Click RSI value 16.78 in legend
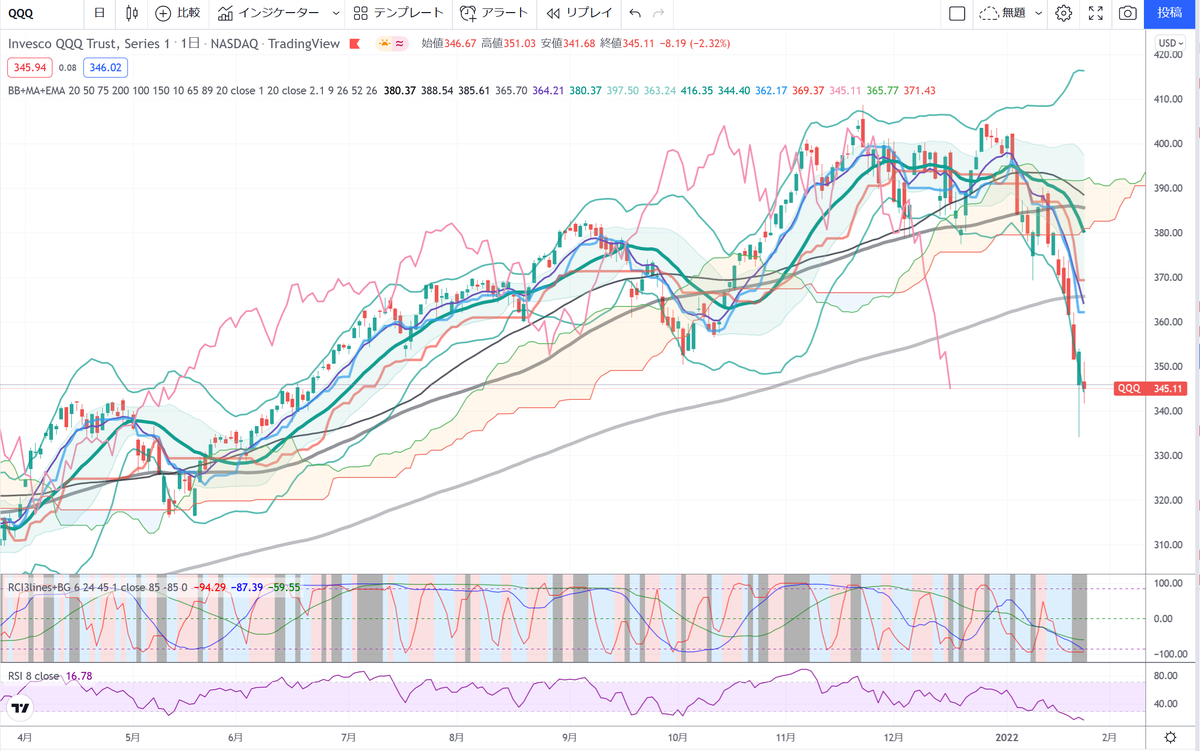Screen dimensions: 1200x751 (x=80, y=676)
